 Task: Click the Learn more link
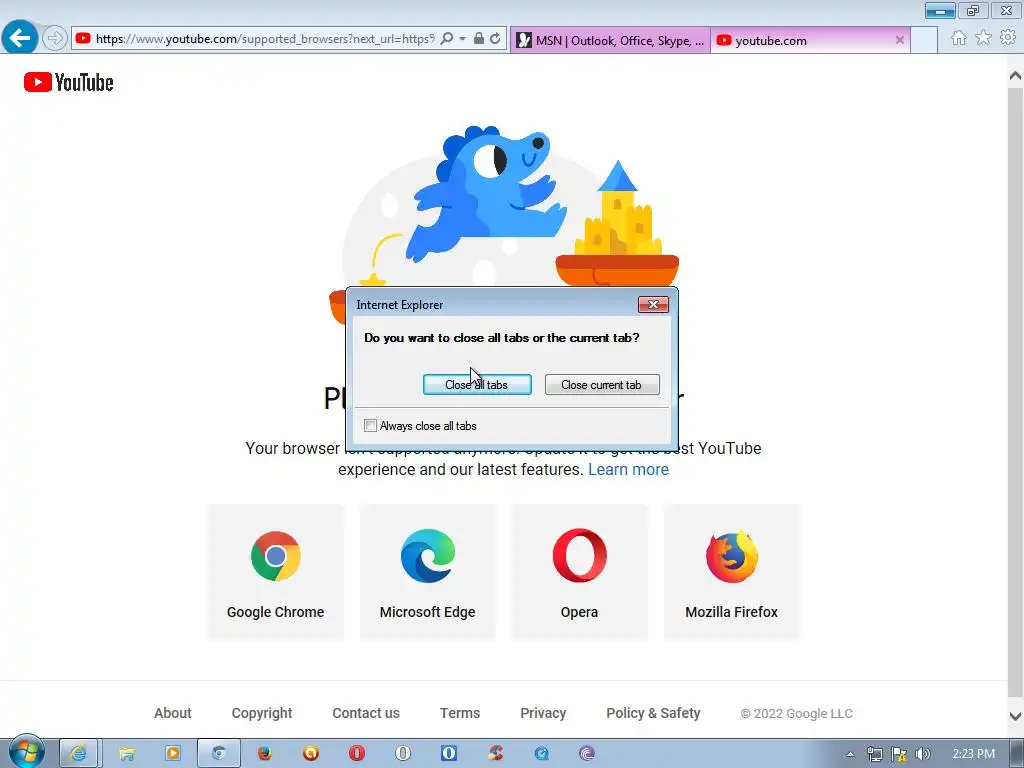point(628,470)
